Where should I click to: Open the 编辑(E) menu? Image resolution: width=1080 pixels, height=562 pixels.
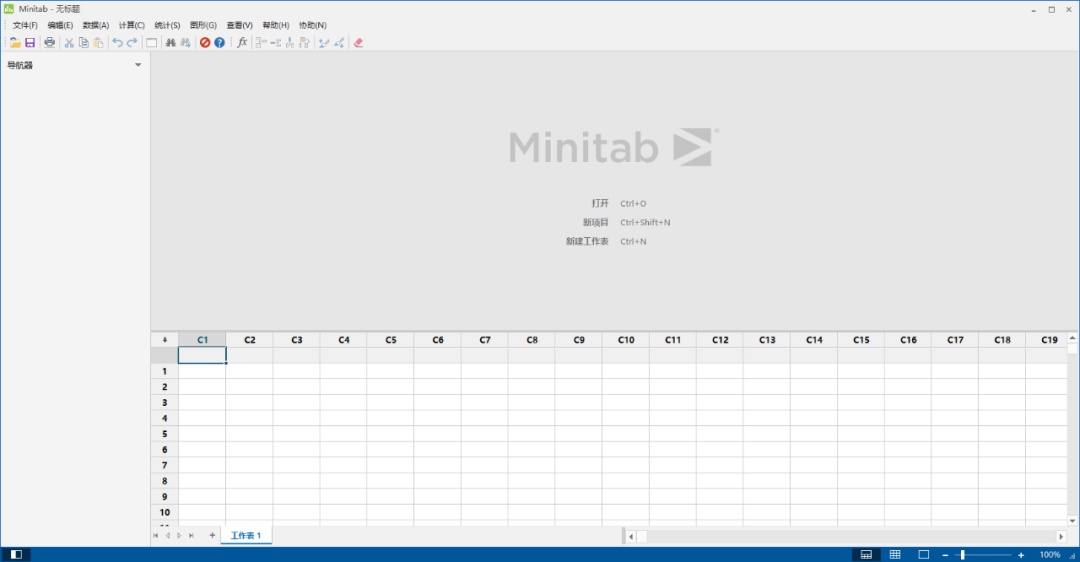tap(60, 25)
